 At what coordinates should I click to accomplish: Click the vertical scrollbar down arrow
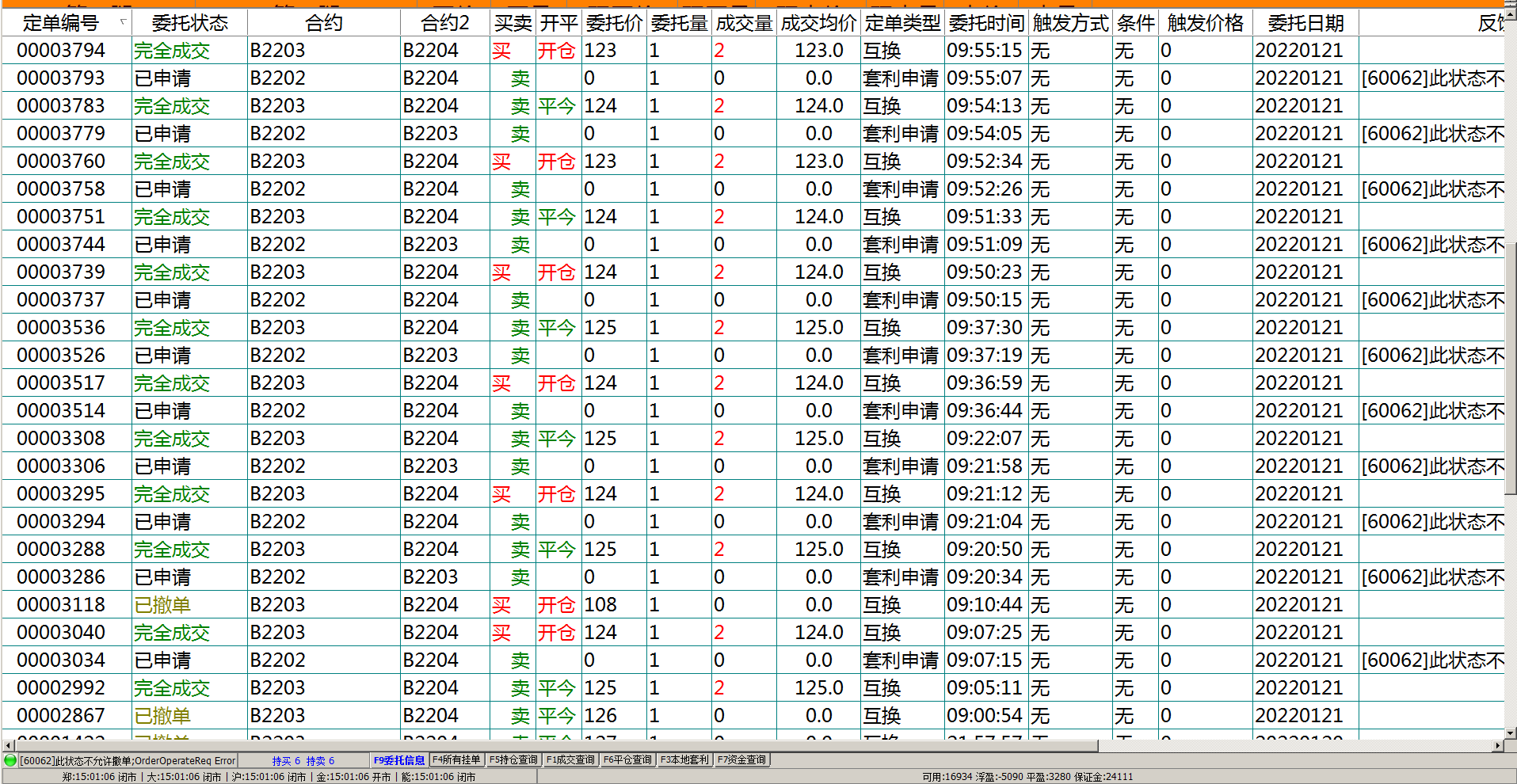1511,733
